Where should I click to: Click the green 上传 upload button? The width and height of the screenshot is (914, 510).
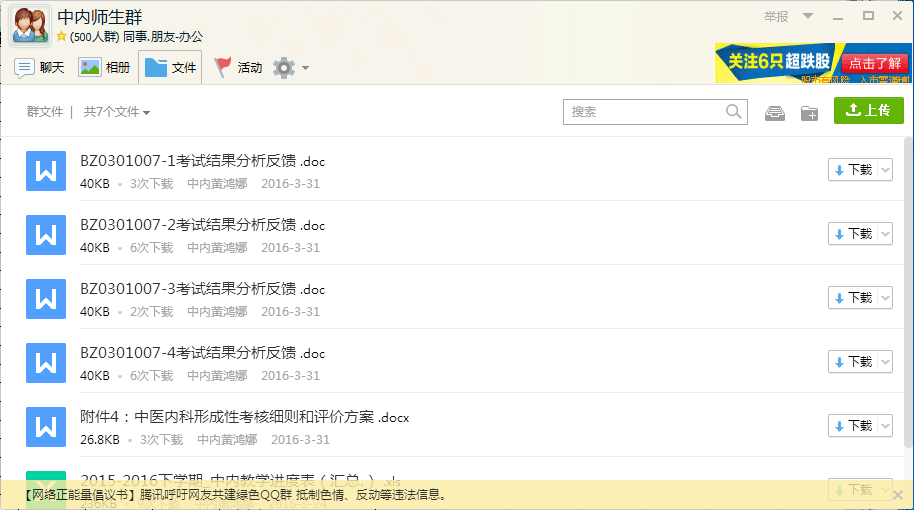click(868, 111)
